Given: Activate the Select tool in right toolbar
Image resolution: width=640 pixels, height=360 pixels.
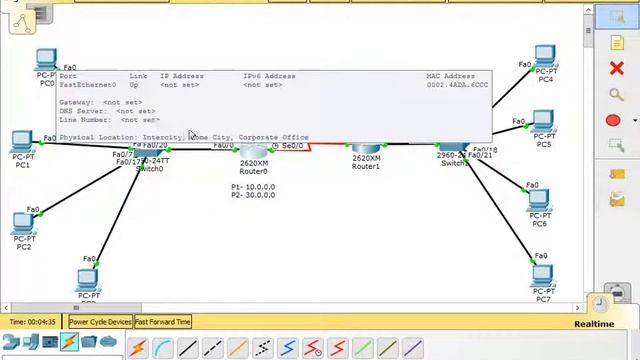Looking at the screenshot, I should (x=617, y=17).
